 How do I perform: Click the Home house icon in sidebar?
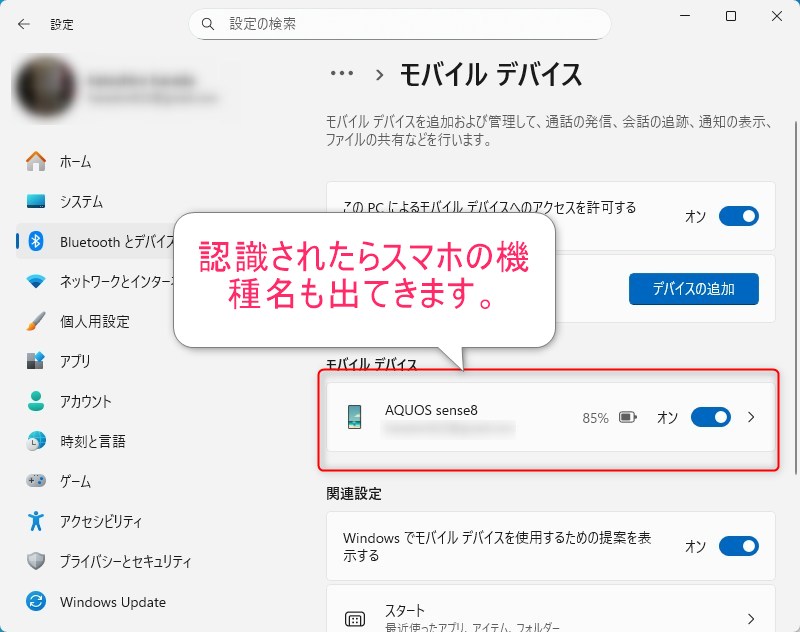coord(37,161)
